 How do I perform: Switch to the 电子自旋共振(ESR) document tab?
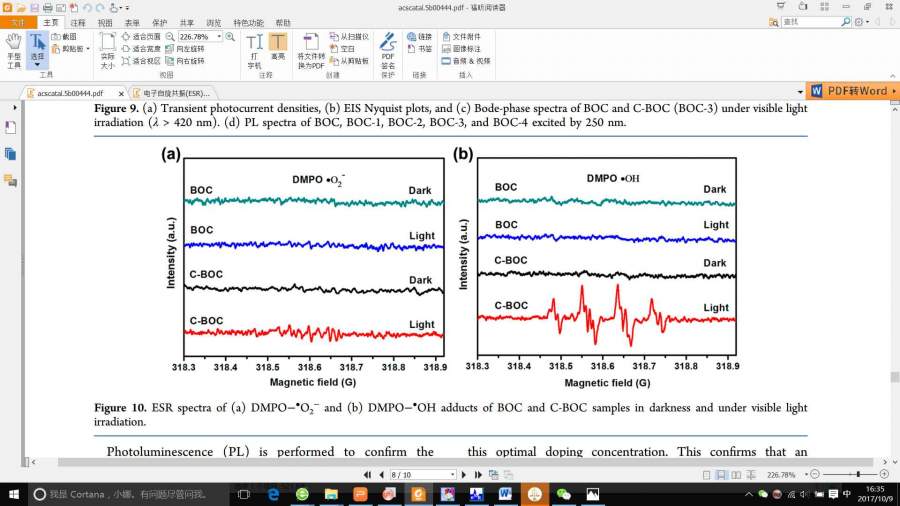tap(176, 93)
